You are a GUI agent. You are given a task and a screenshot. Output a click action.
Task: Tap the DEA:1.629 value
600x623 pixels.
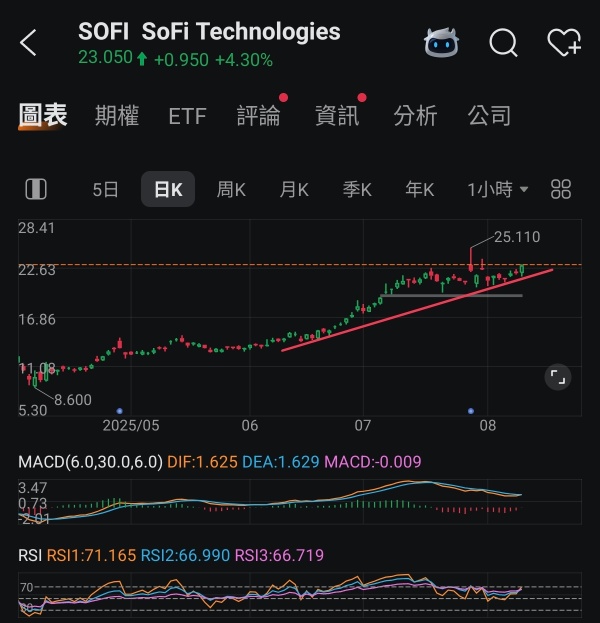tap(281, 462)
